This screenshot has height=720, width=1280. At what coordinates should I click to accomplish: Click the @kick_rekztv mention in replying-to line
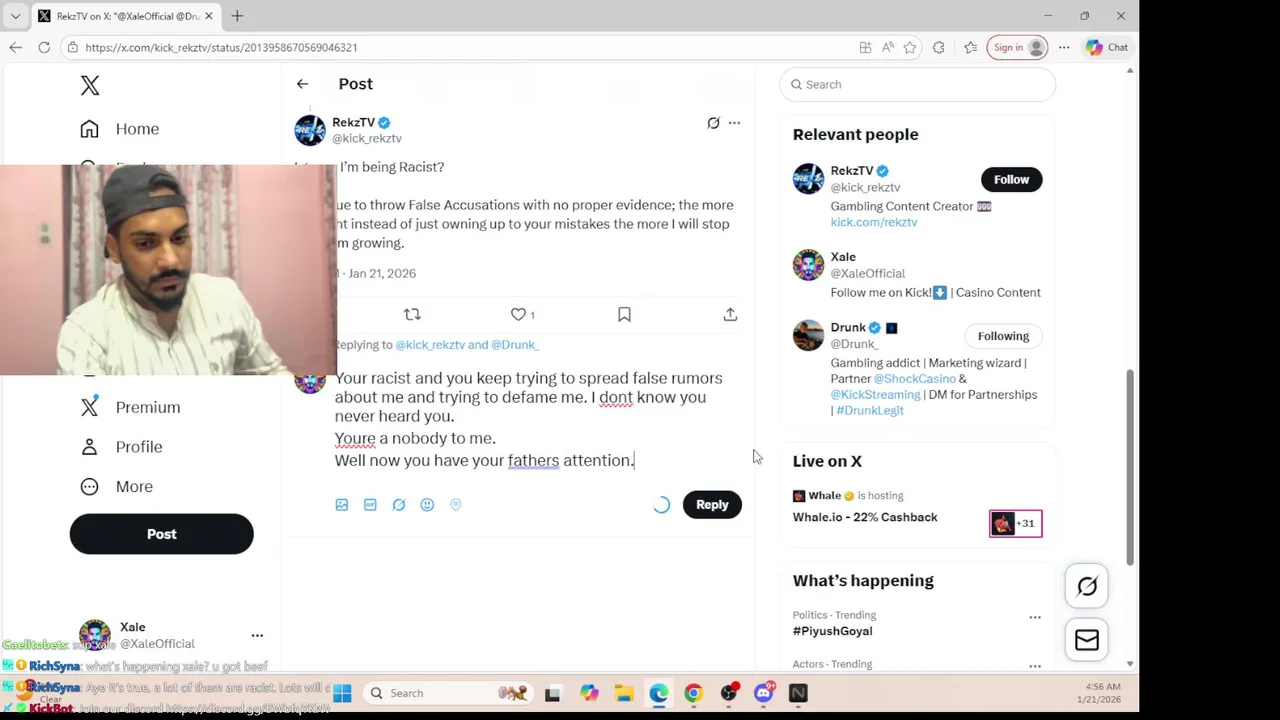click(x=430, y=345)
